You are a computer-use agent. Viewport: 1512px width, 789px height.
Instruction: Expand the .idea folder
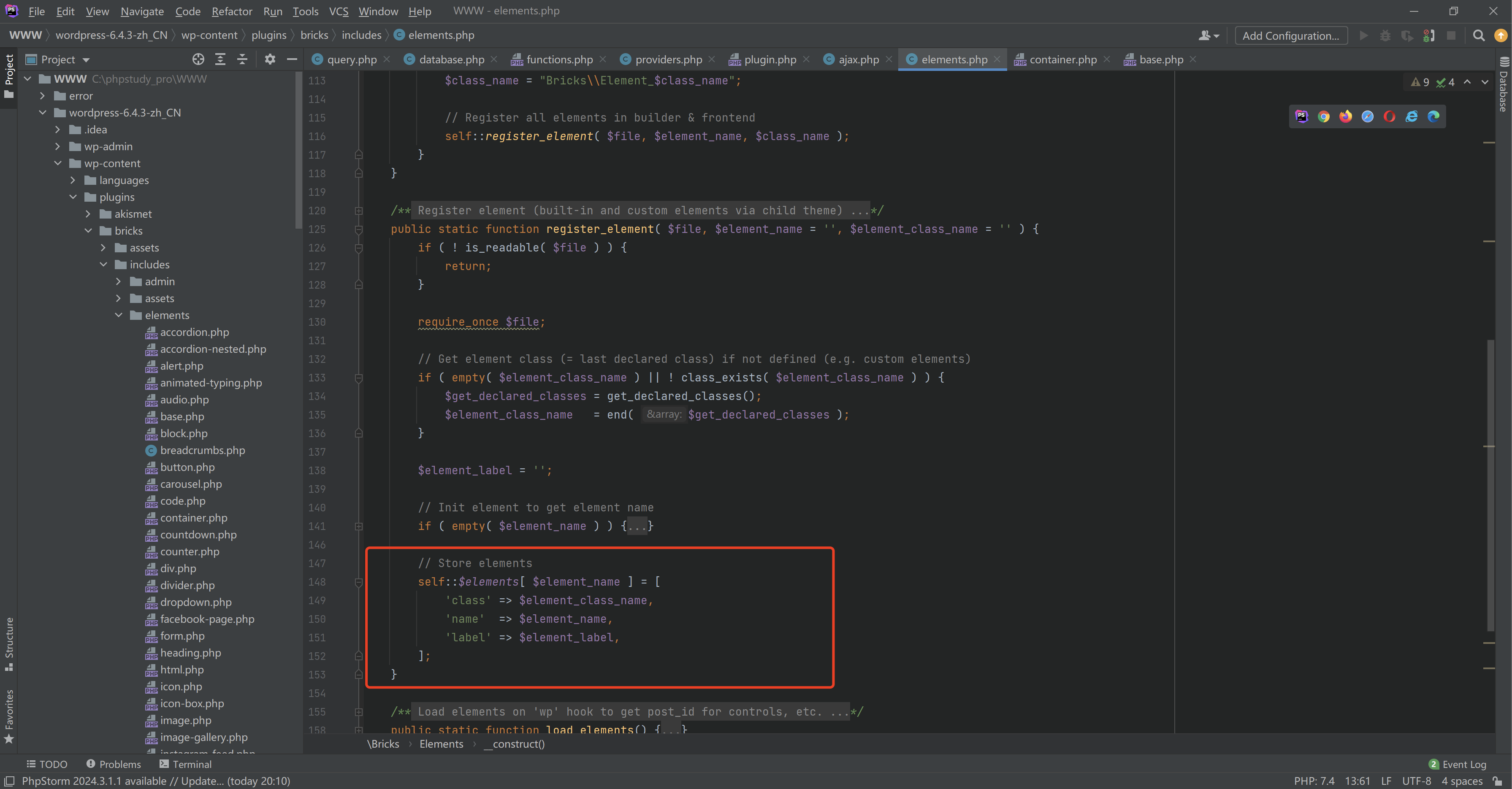coord(57,130)
